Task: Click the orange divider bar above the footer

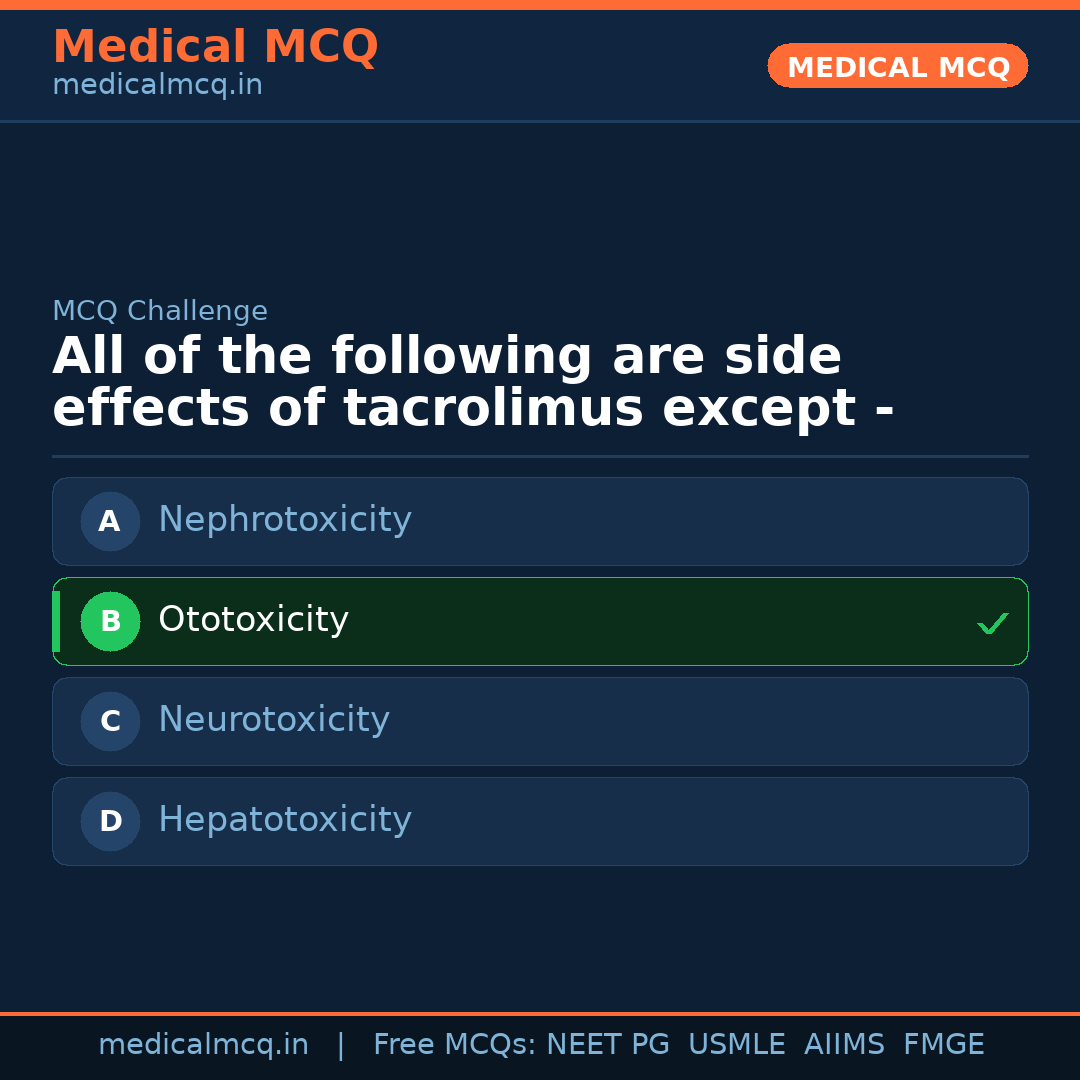Action: point(540,1012)
